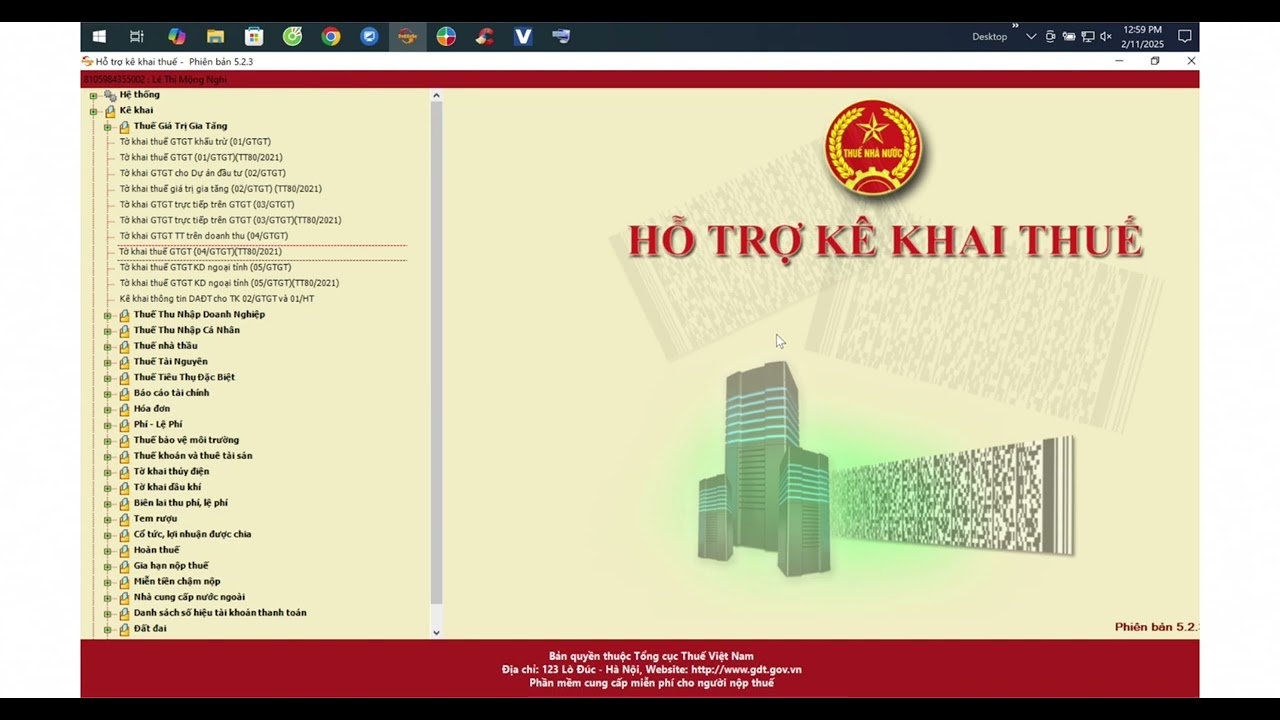1280x720 pixels.
Task: Expand the Thuế Tài Nguyên node
Action: click(107, 362)
